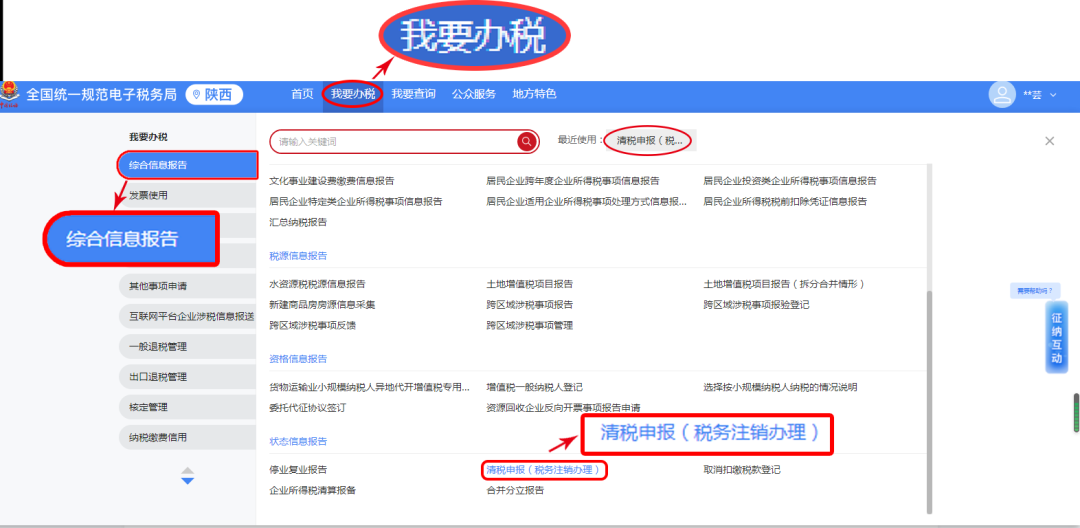Image resolution: width=1080 pixels, height=528 pixels.
Task: Click the tax bureau emblem logo
Action: 10,95
